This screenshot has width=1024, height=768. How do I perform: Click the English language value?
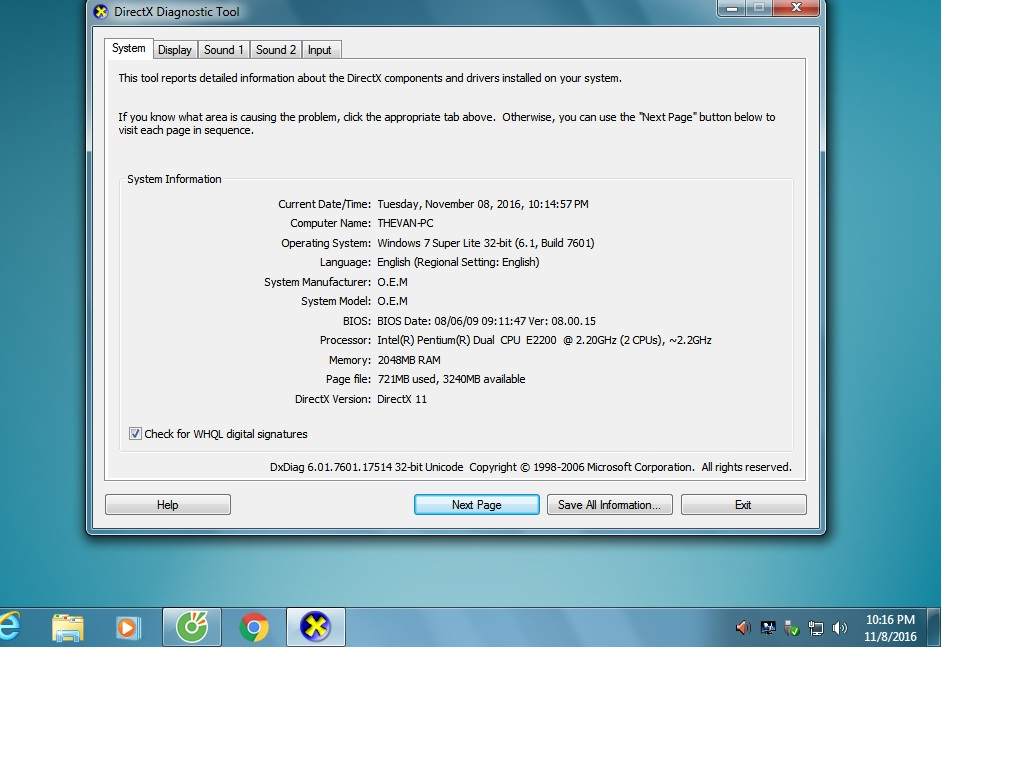[x=458, y=263]
